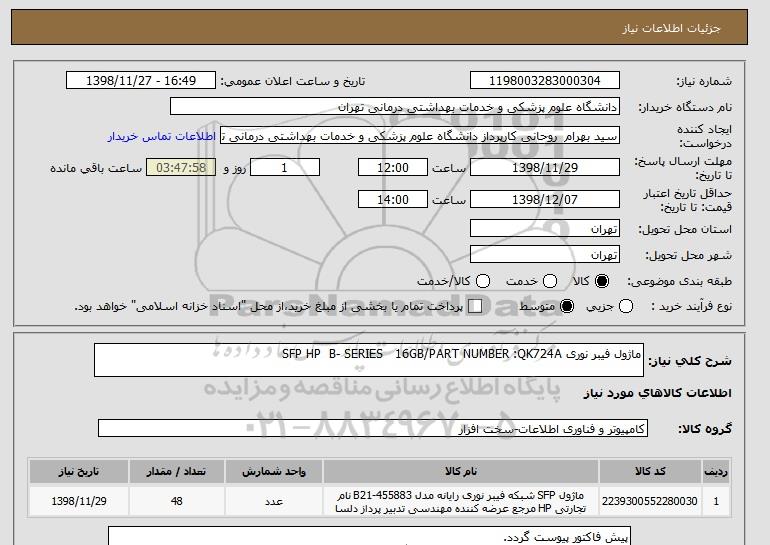Click the request creator name field
The image size is (770, 545).
point(420,136)
